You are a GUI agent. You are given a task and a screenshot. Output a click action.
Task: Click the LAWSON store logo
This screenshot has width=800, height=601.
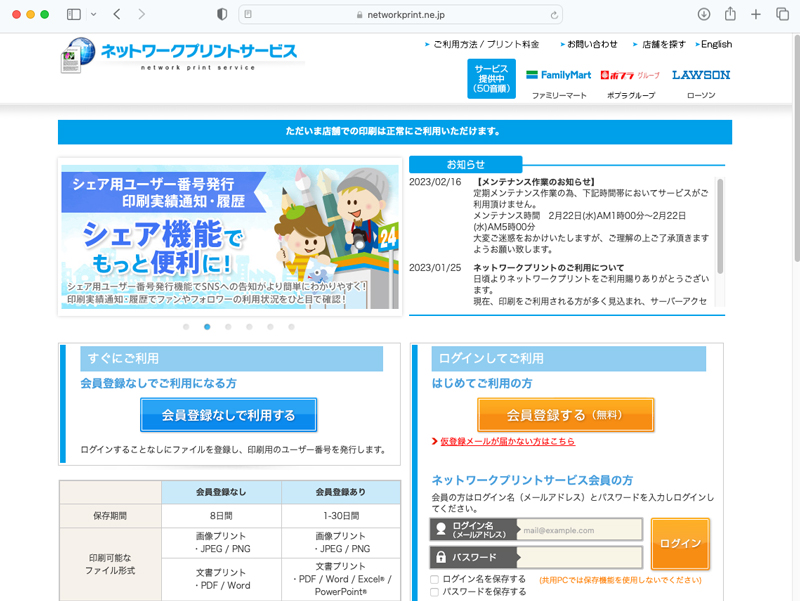tap(703, 74)
